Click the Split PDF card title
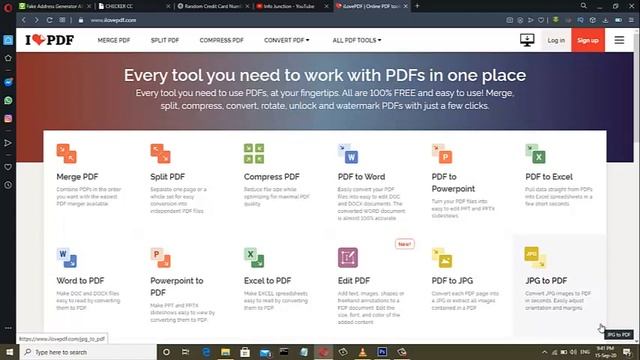640x360 pixels. [167, 177]
